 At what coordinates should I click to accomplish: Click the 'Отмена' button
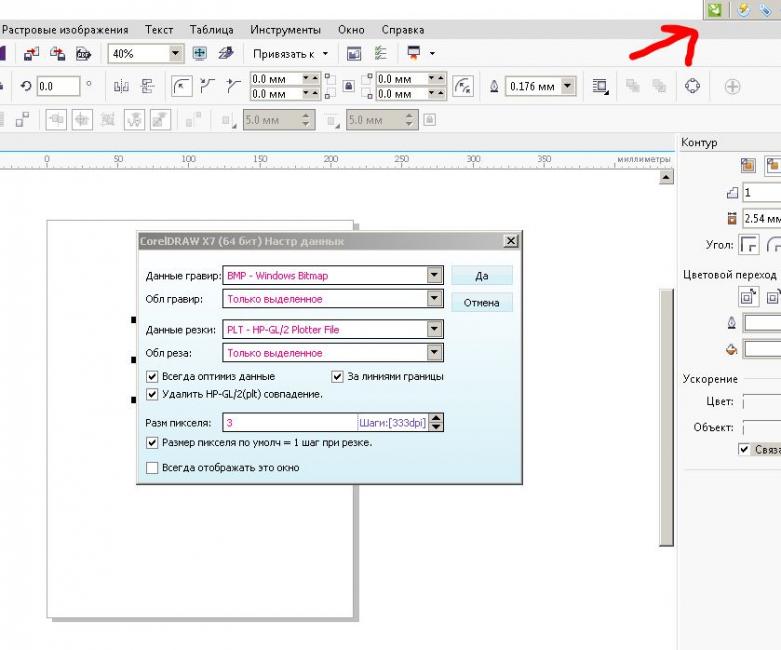click(481, 302)
